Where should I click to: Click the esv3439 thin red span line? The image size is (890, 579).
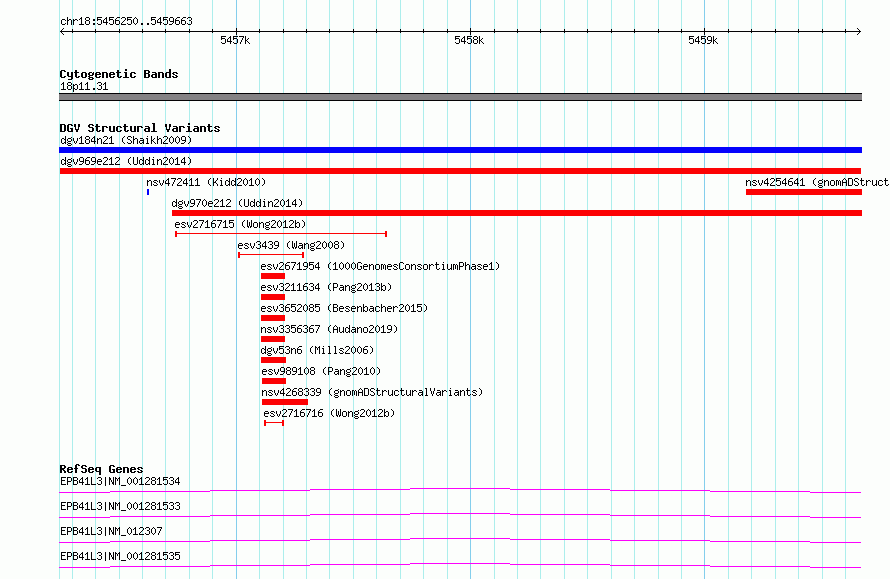(x=271, y=255)
